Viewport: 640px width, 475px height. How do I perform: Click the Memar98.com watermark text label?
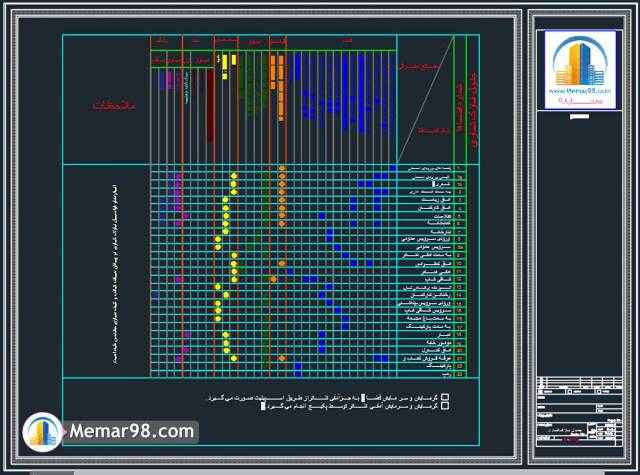tap(132, 432)
